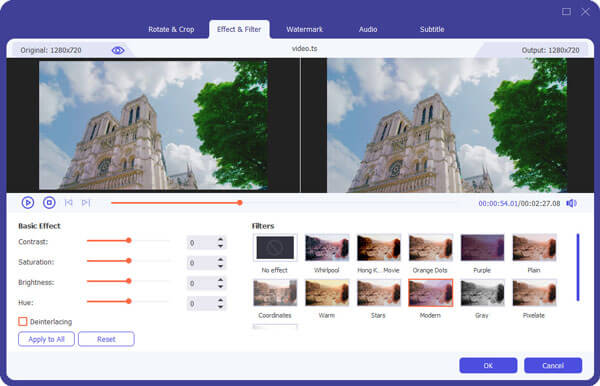
Task: Enable the Deinterlacing checkbox
Action: click(x=23, y=321)
